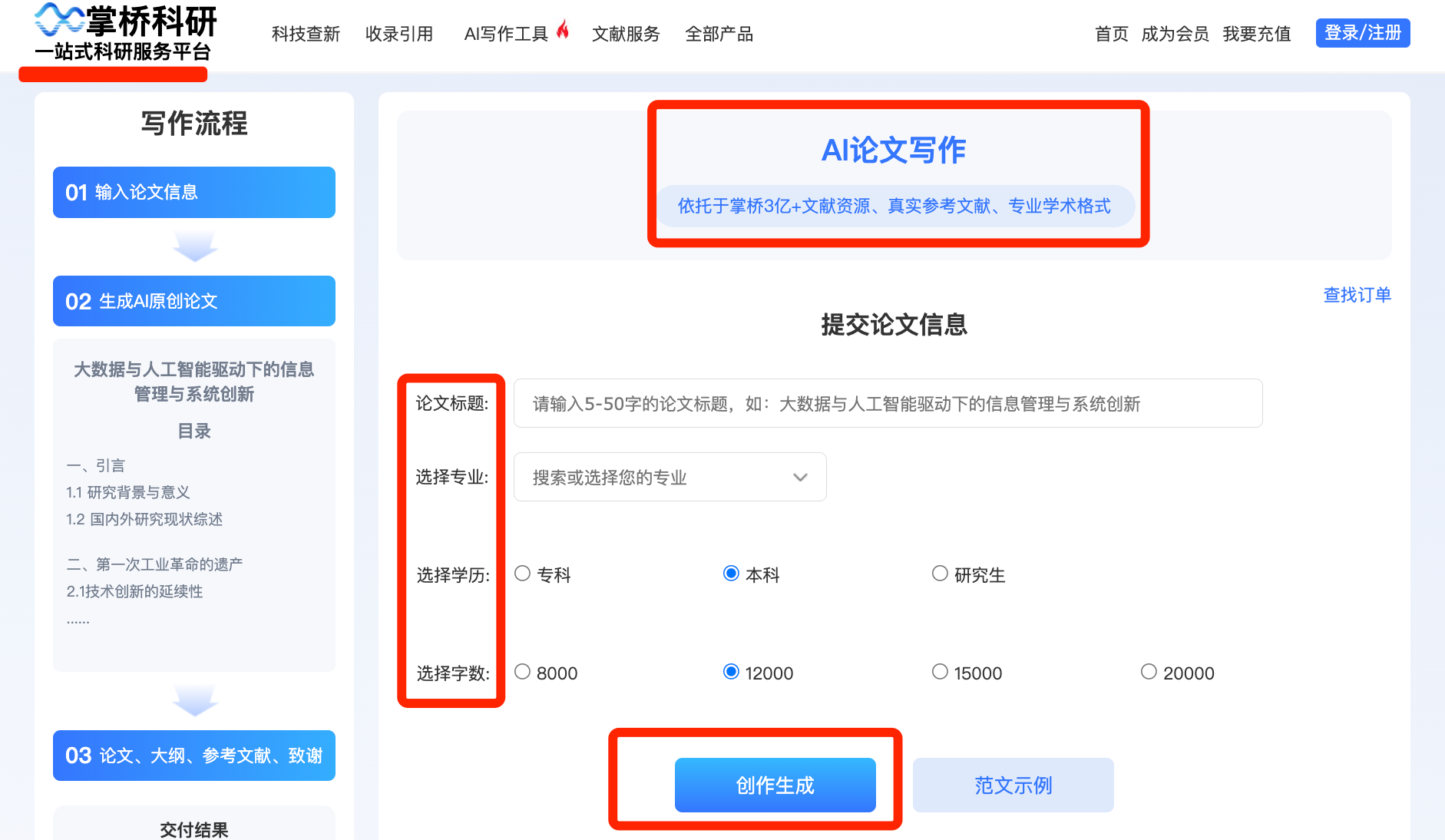Open the 科技查新 menu
Image resolution: width=1445 pixels, height=840 pixels.
click(306, 34)
